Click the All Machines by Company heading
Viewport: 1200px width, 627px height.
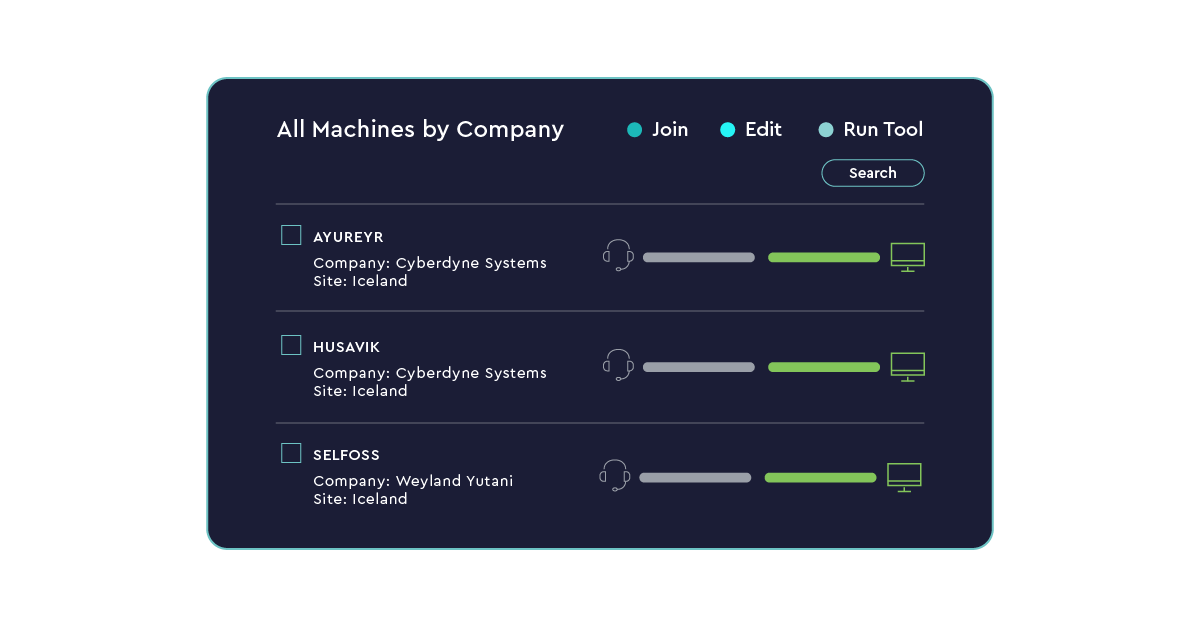pyautogui.click(x=420, y=129)
